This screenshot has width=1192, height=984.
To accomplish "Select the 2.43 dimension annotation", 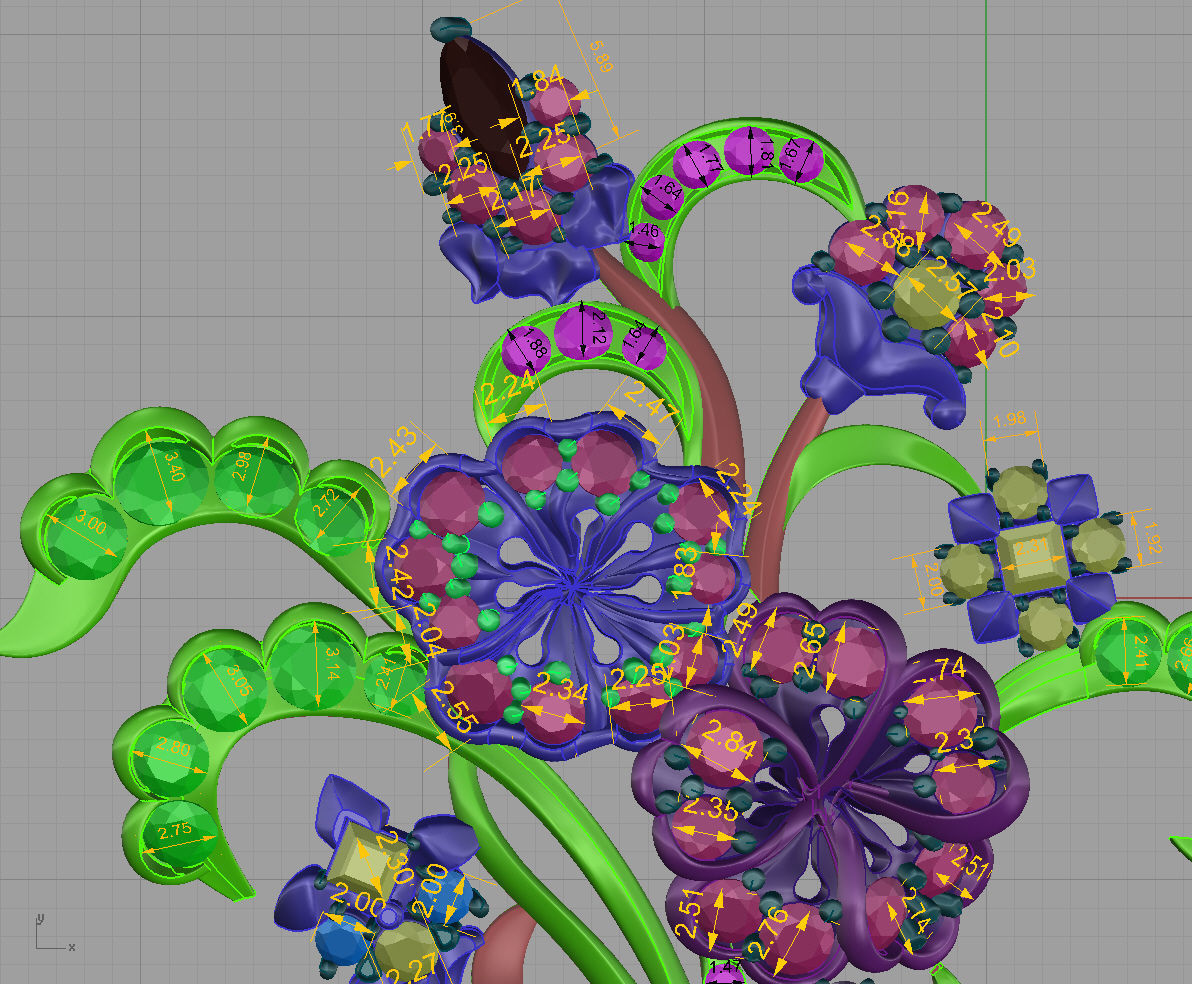I will [394, 451].
